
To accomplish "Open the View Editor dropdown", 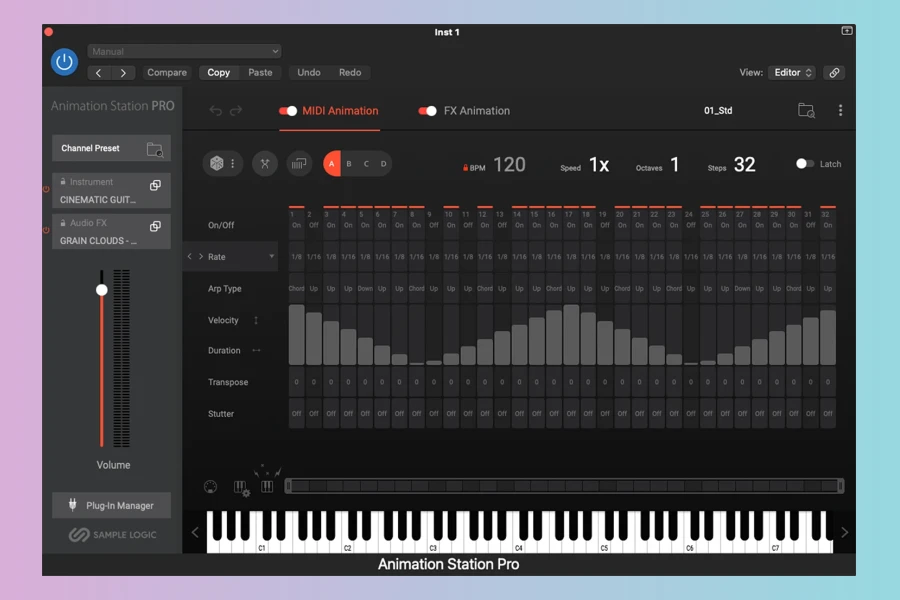I will [792, 73].
